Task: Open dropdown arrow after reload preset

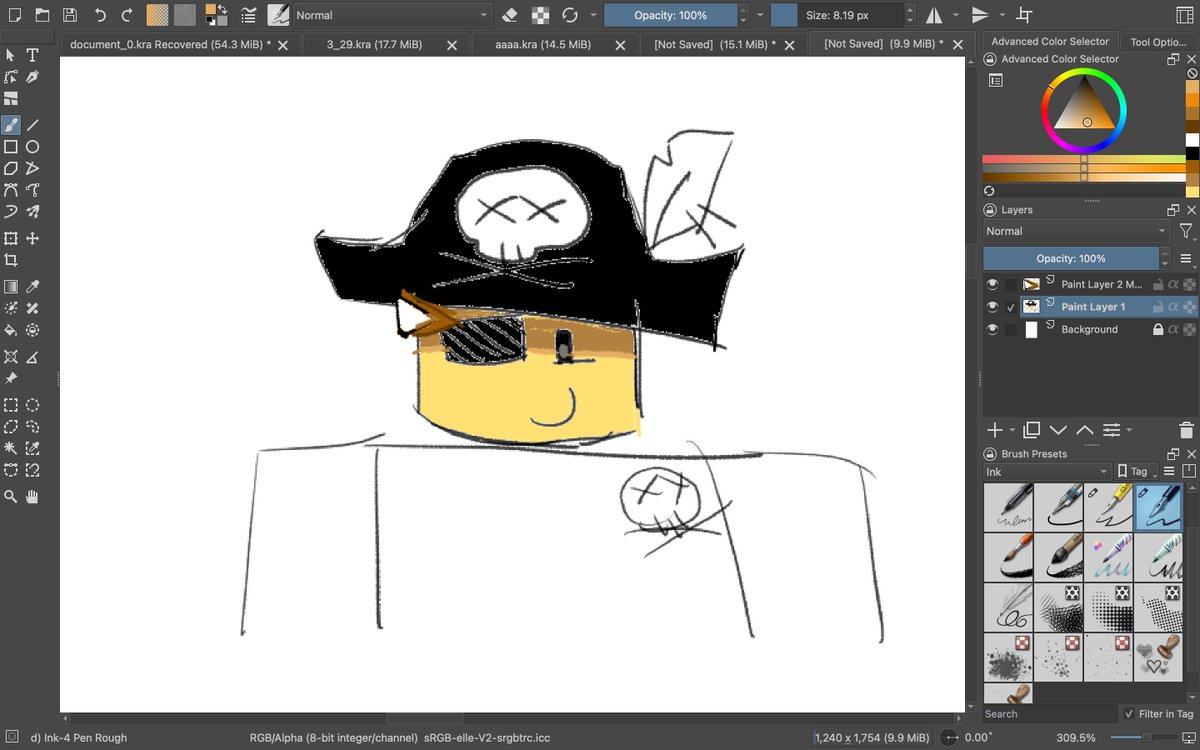Action: pos(593,15)
